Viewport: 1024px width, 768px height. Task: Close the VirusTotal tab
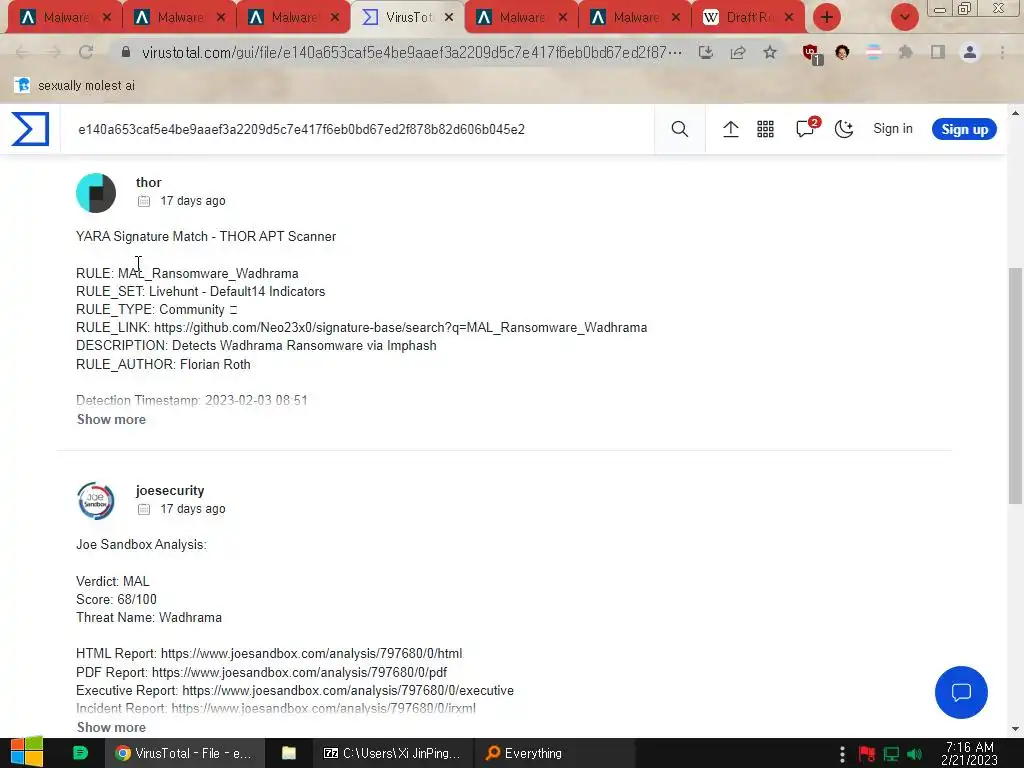(x=449, y=18)
